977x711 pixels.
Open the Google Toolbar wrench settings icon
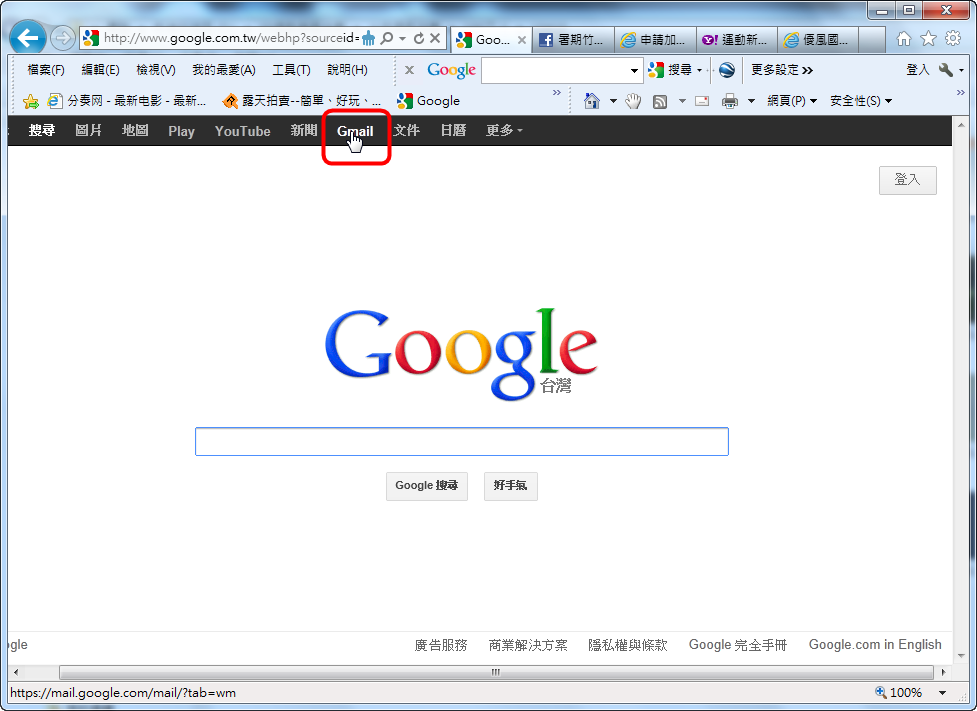pyautogui.click(x=945, y=70)
